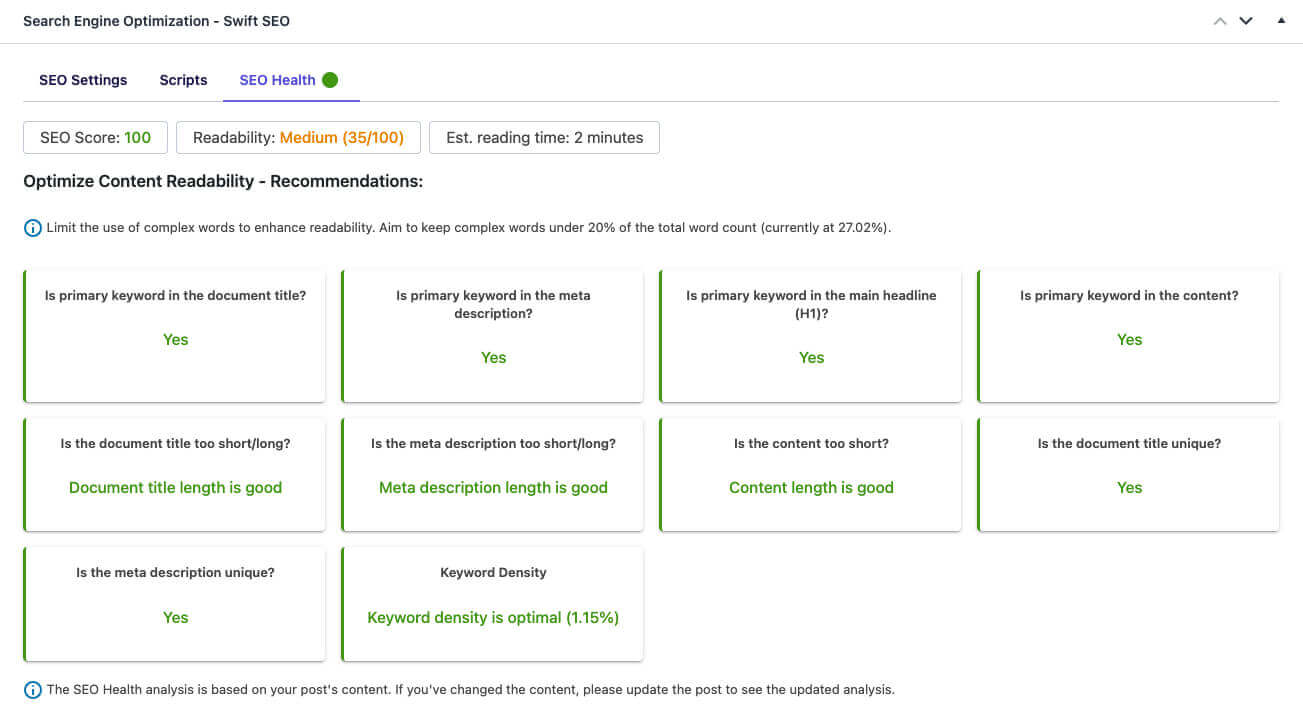Viewport: 1303px width, 711px height.
Task: Click the 'Is the meta description unique?' card
Action: [x=175, y=604]
